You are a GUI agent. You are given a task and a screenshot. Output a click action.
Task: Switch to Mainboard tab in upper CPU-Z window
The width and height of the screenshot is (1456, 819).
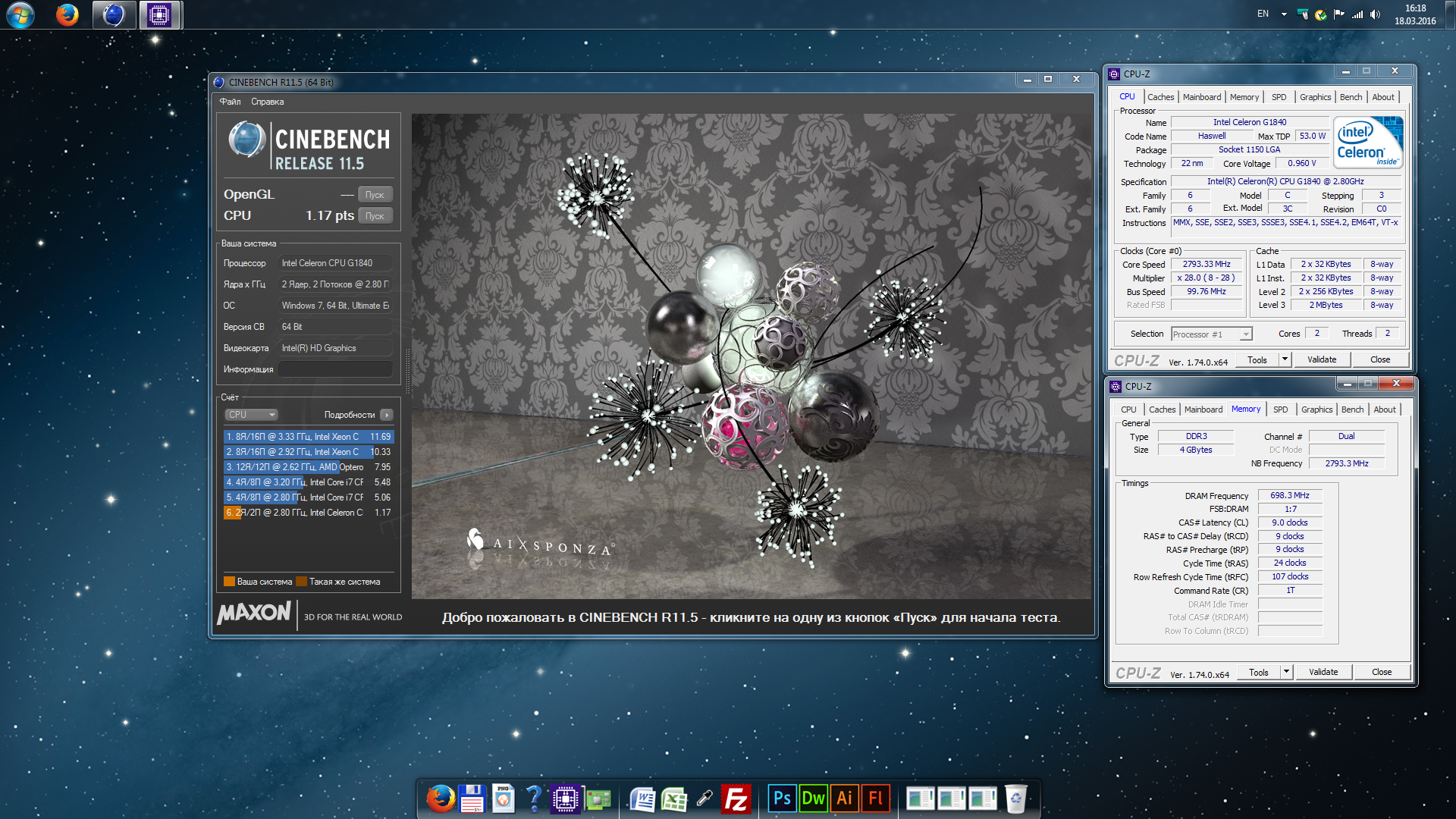[1202, 97]
